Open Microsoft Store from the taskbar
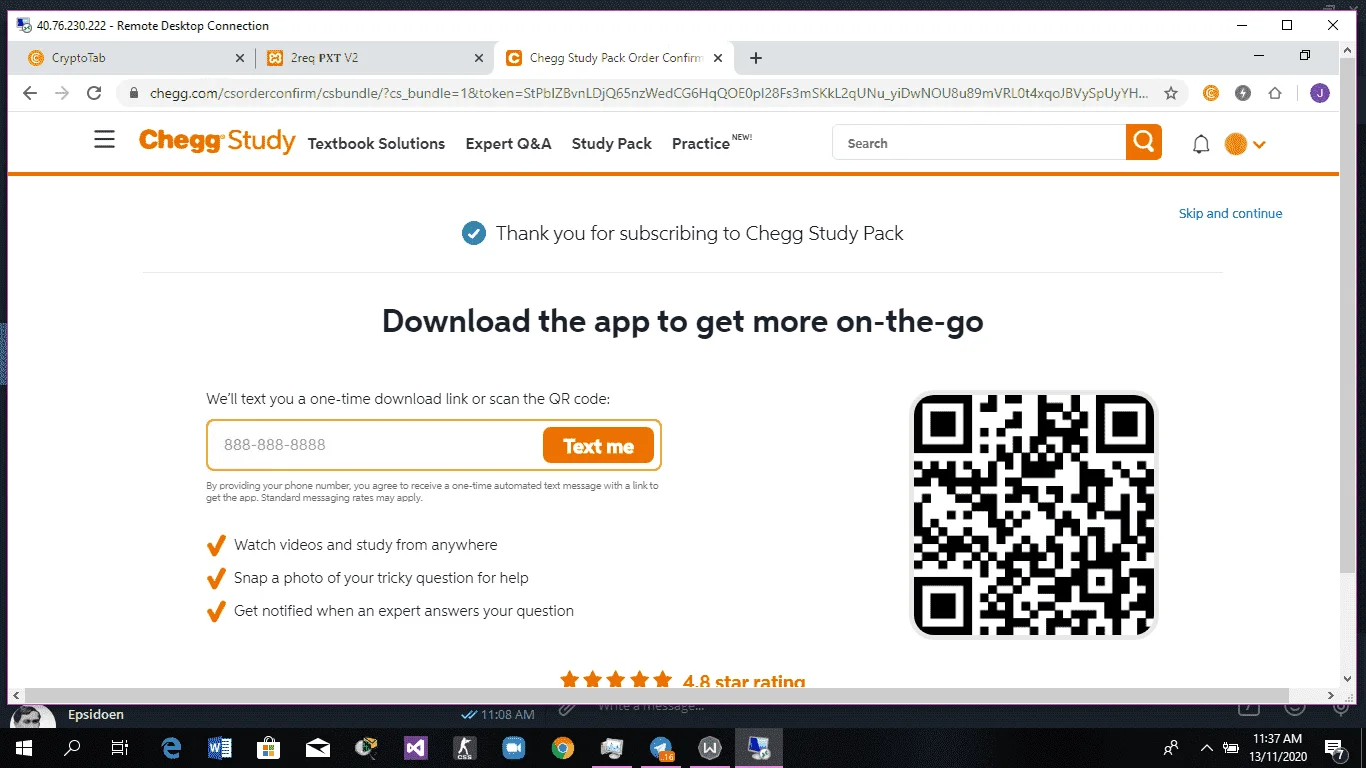Image resolution: width=1366 pixels, height=768 pixels. pyautogui.click(x=269, y=747)
